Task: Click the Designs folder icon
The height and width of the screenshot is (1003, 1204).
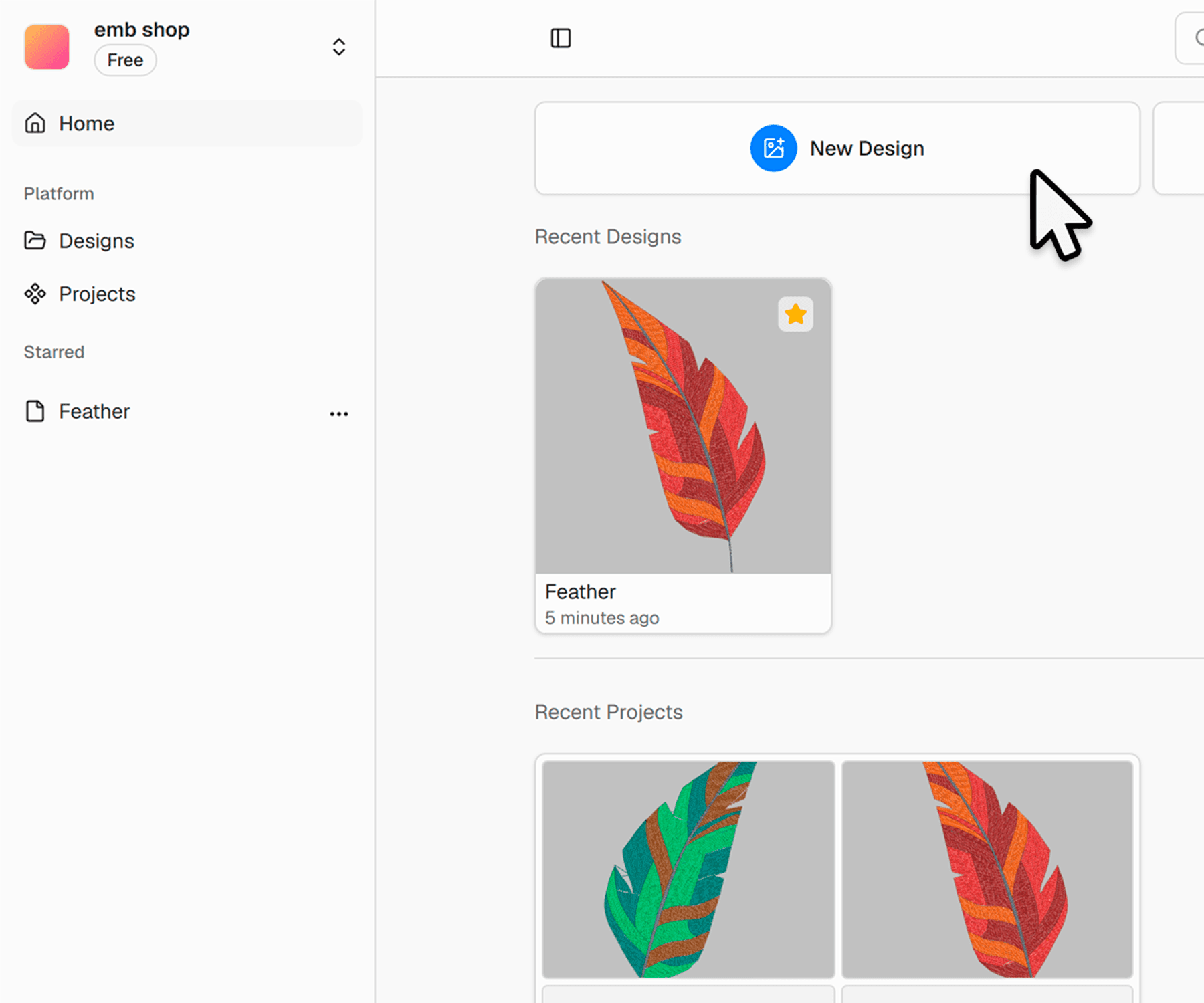Action: pyautogui.click(x=35, y=241)
